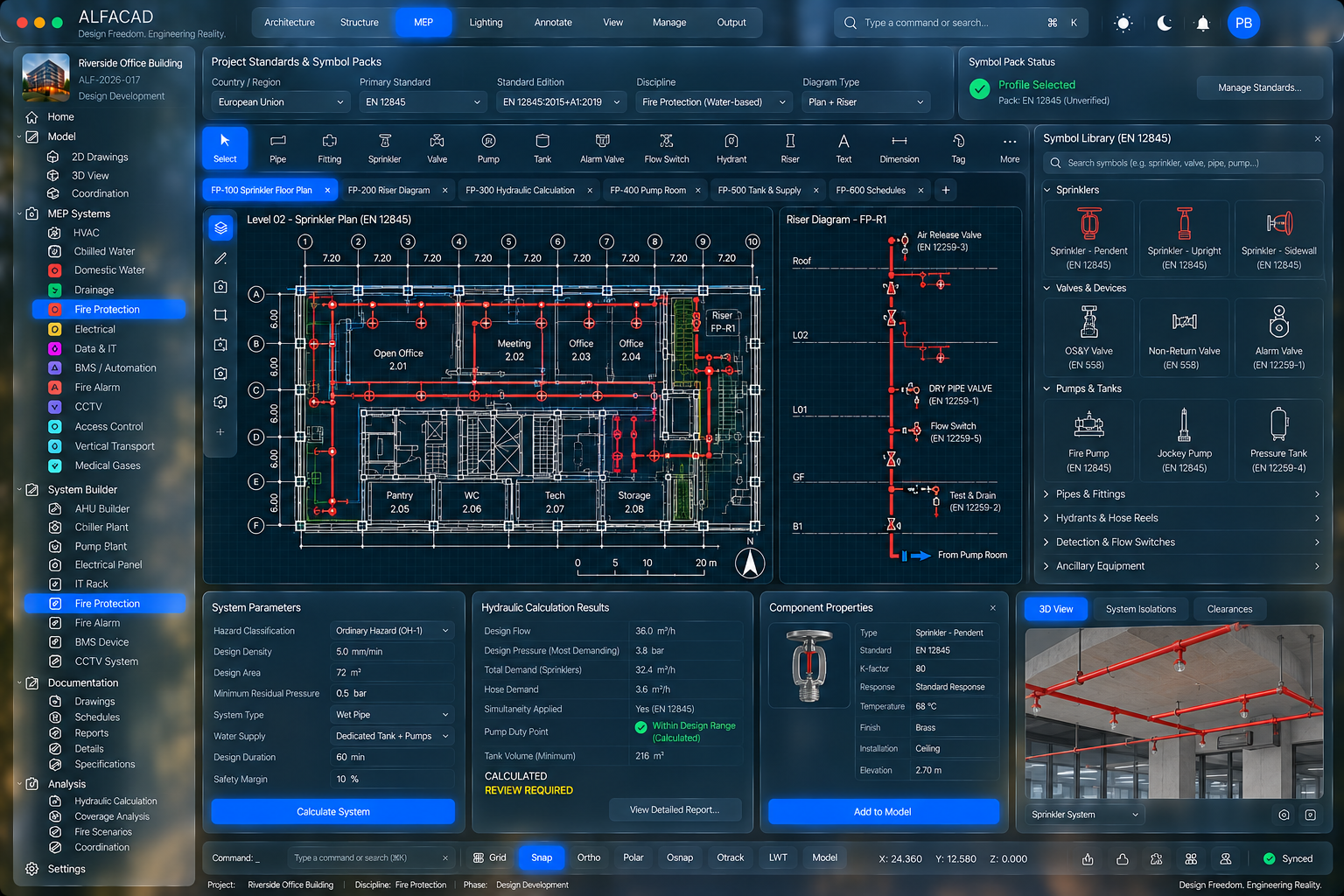1344x896 pixels.
Task: Select the Dimension tool
Action: (x=899, y=148)
